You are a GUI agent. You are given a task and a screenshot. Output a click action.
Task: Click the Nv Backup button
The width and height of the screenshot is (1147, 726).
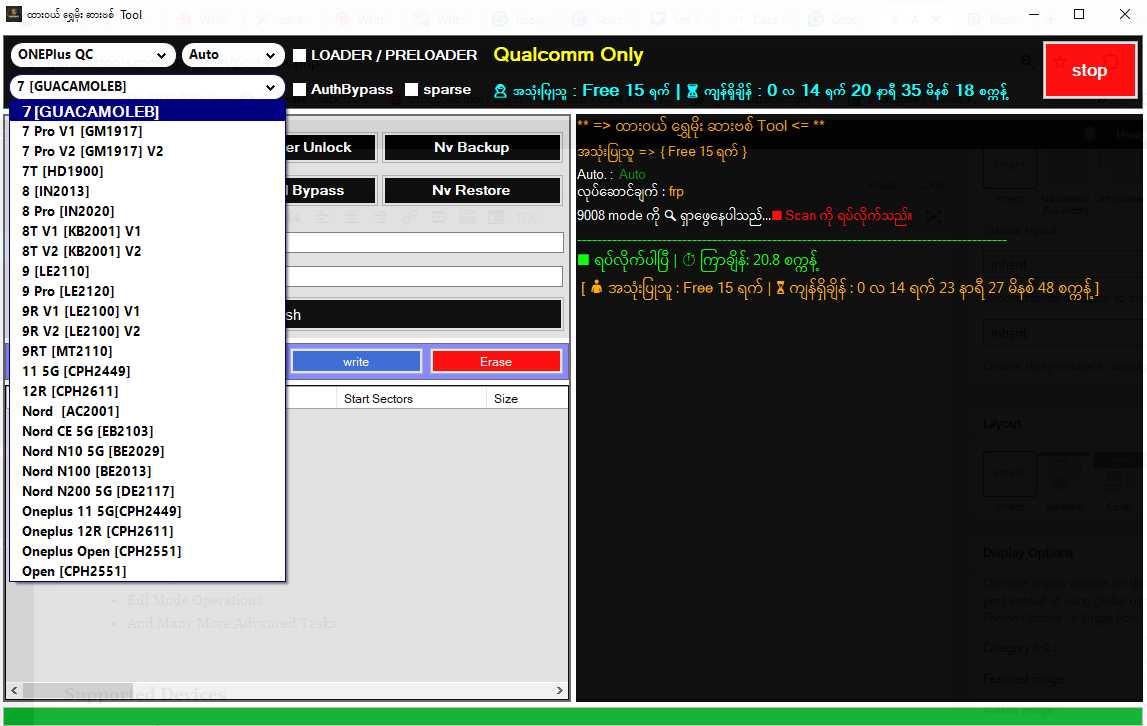coord(471,147)
